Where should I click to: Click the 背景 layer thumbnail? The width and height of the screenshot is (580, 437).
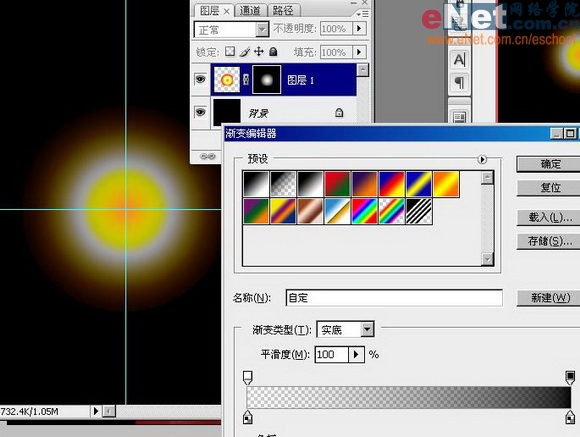click(x=227, y=112)
